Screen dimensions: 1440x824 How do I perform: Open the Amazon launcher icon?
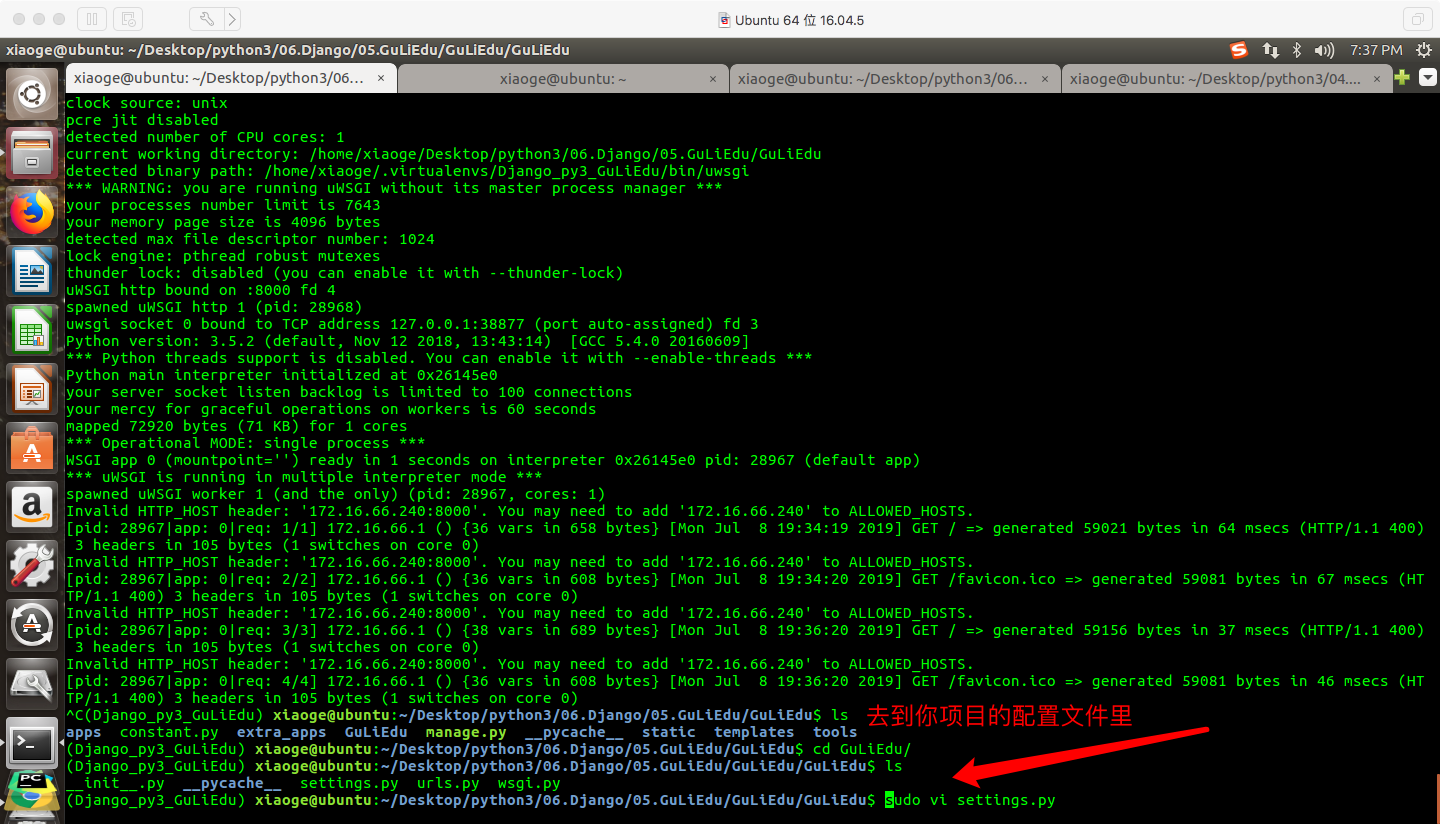click(x=32, y=507)
